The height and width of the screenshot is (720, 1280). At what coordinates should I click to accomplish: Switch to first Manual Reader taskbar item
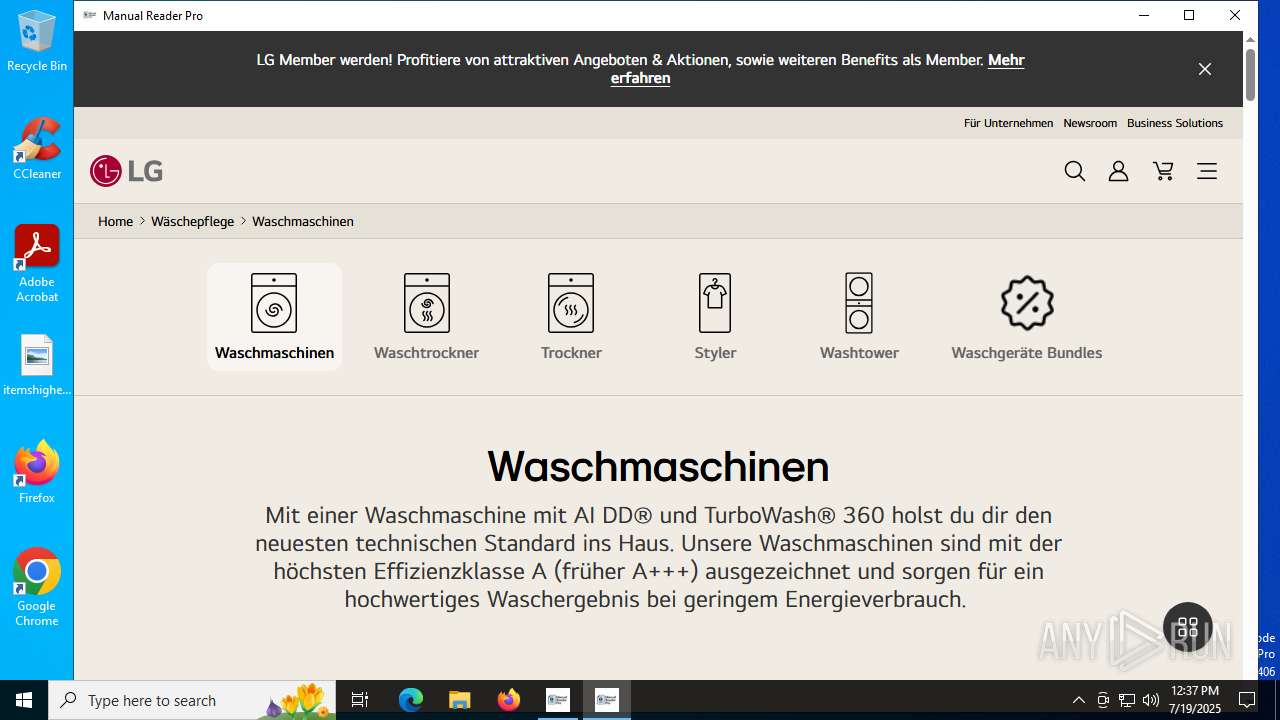point(557,700)
